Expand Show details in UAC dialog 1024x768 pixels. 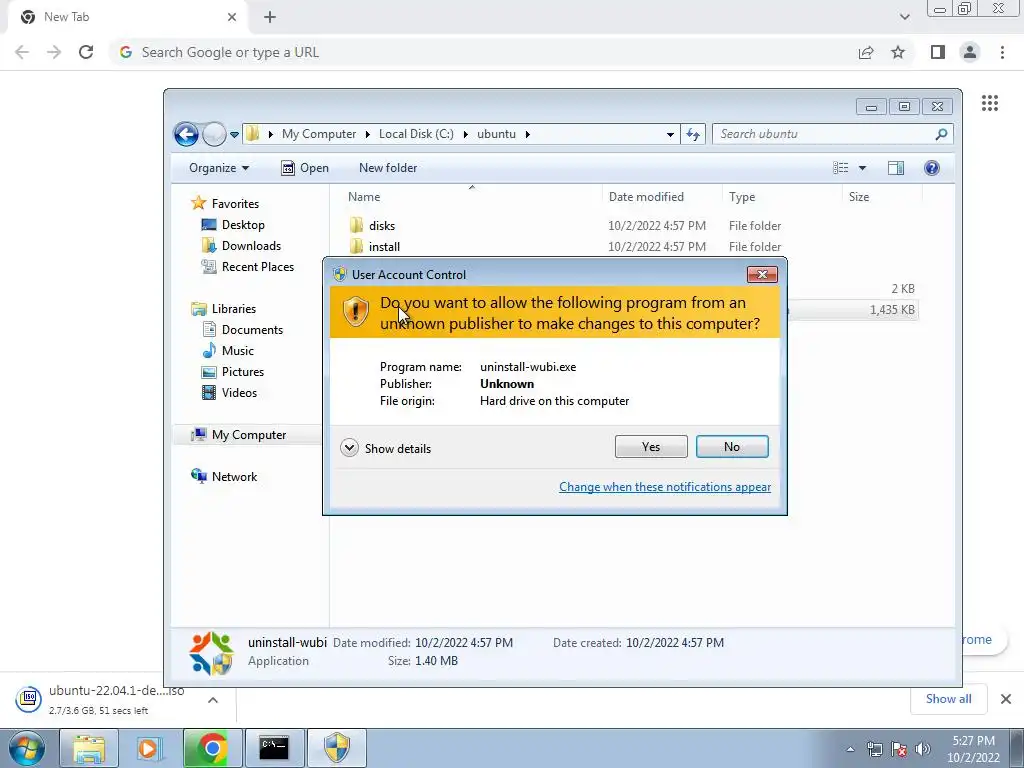pos(386,448)
